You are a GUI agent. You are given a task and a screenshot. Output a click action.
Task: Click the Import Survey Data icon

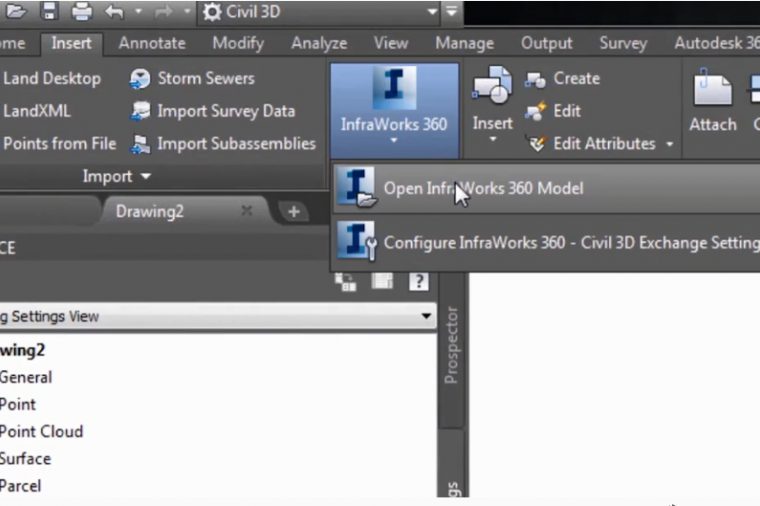(140, 111)
